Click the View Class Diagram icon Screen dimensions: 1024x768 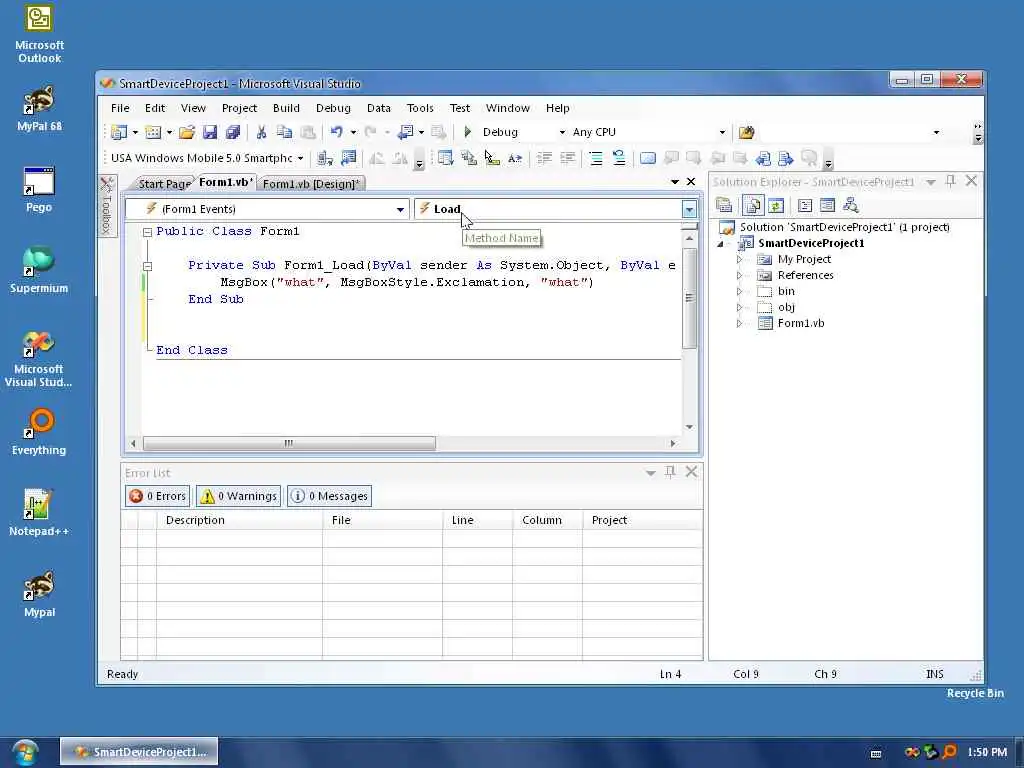(850, 206)
